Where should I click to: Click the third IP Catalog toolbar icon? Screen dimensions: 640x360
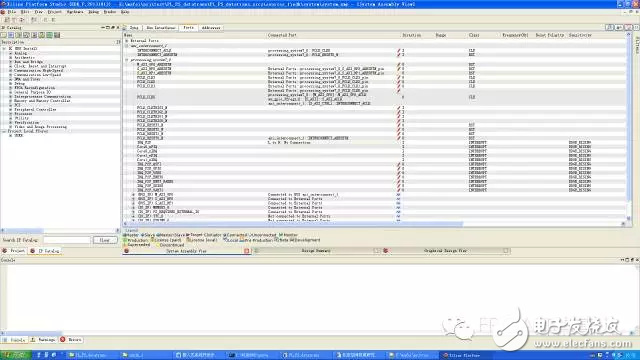pos(19,36)
